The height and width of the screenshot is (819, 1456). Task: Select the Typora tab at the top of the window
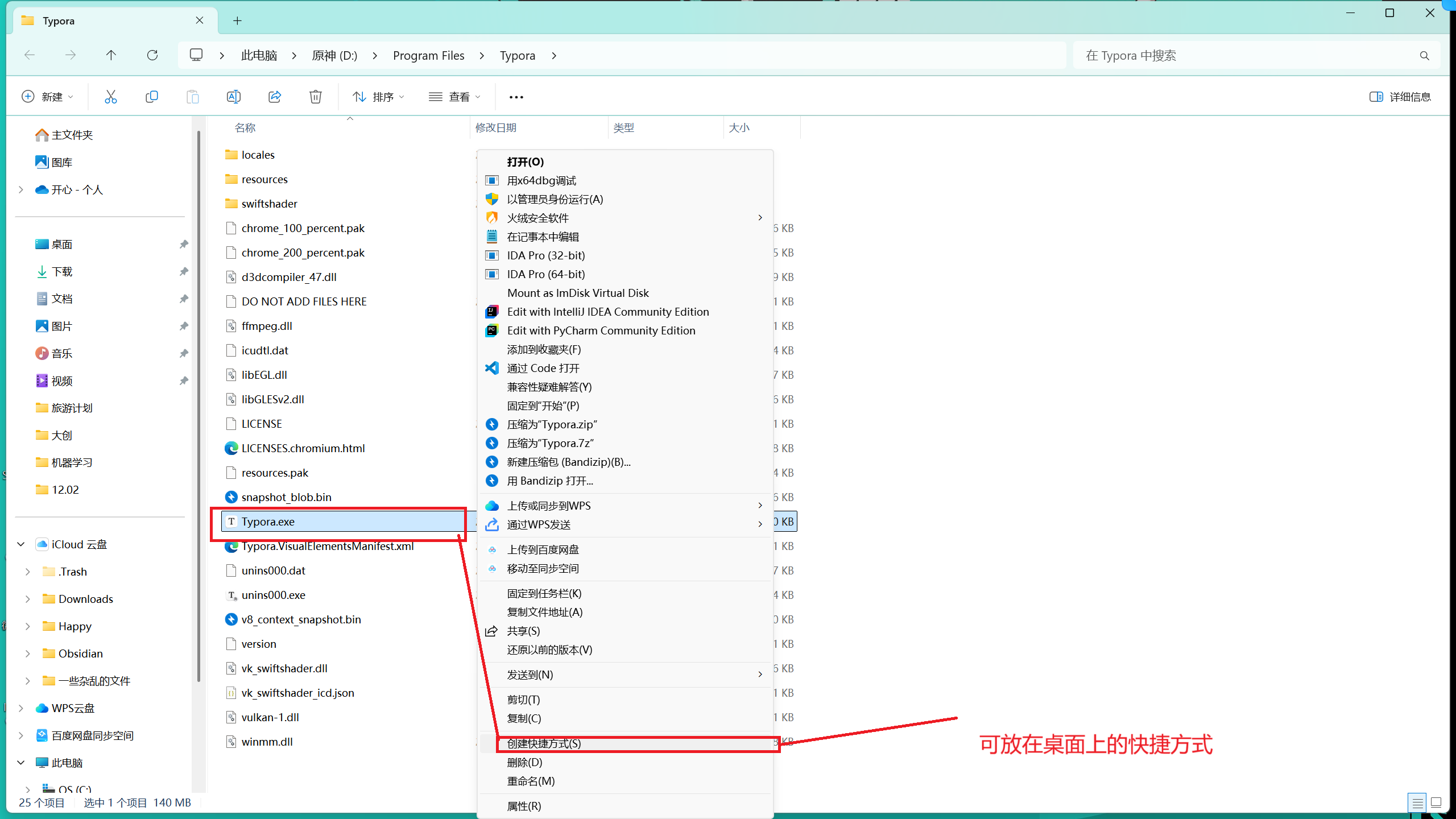[x=115, y=21]
